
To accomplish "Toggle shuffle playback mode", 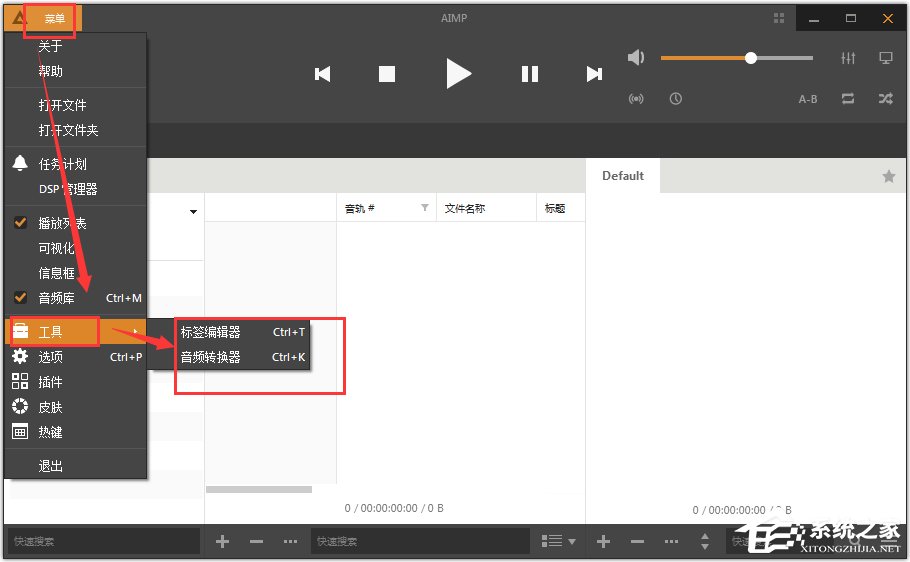I will pyautogui.click(x=885, y=98).
